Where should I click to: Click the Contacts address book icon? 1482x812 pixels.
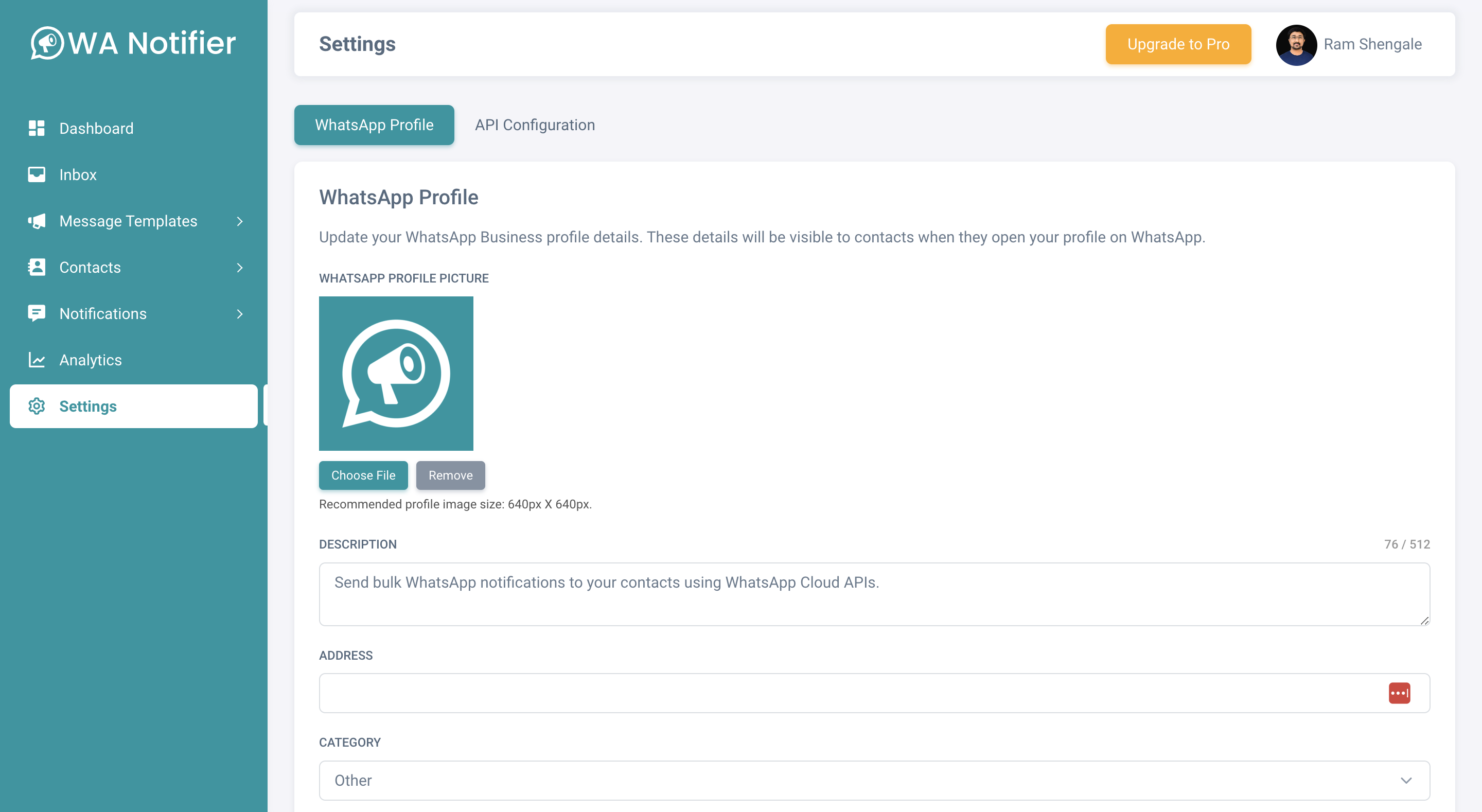(x=37, y=267)
